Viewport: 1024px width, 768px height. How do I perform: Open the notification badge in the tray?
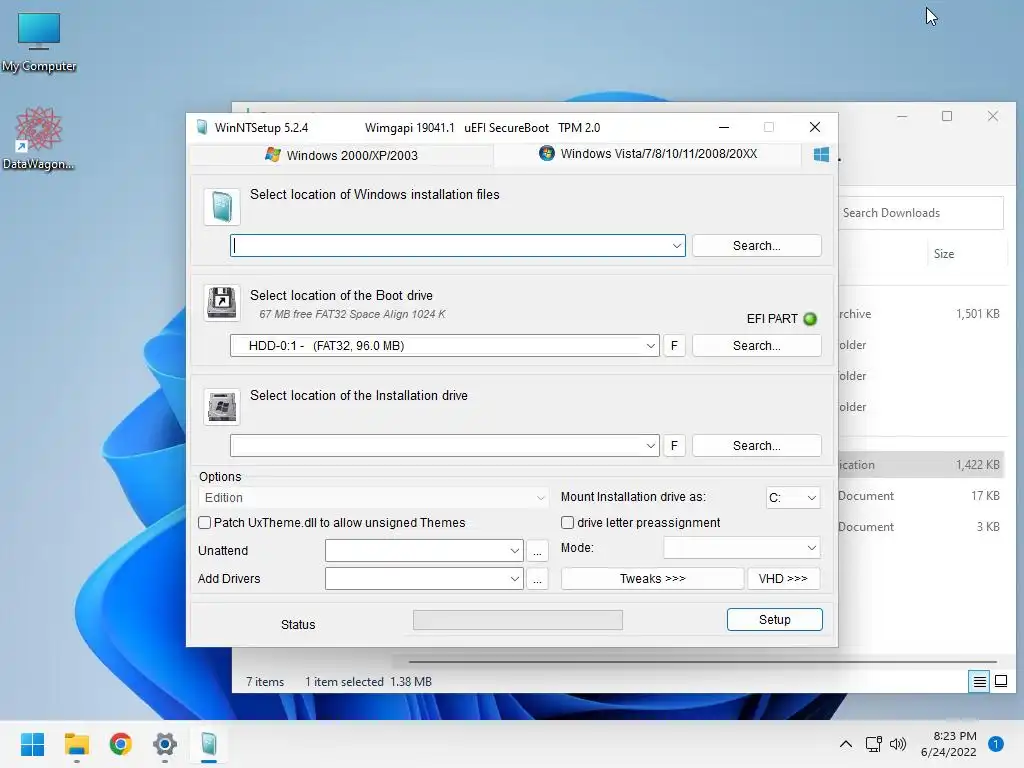point(996,744)
